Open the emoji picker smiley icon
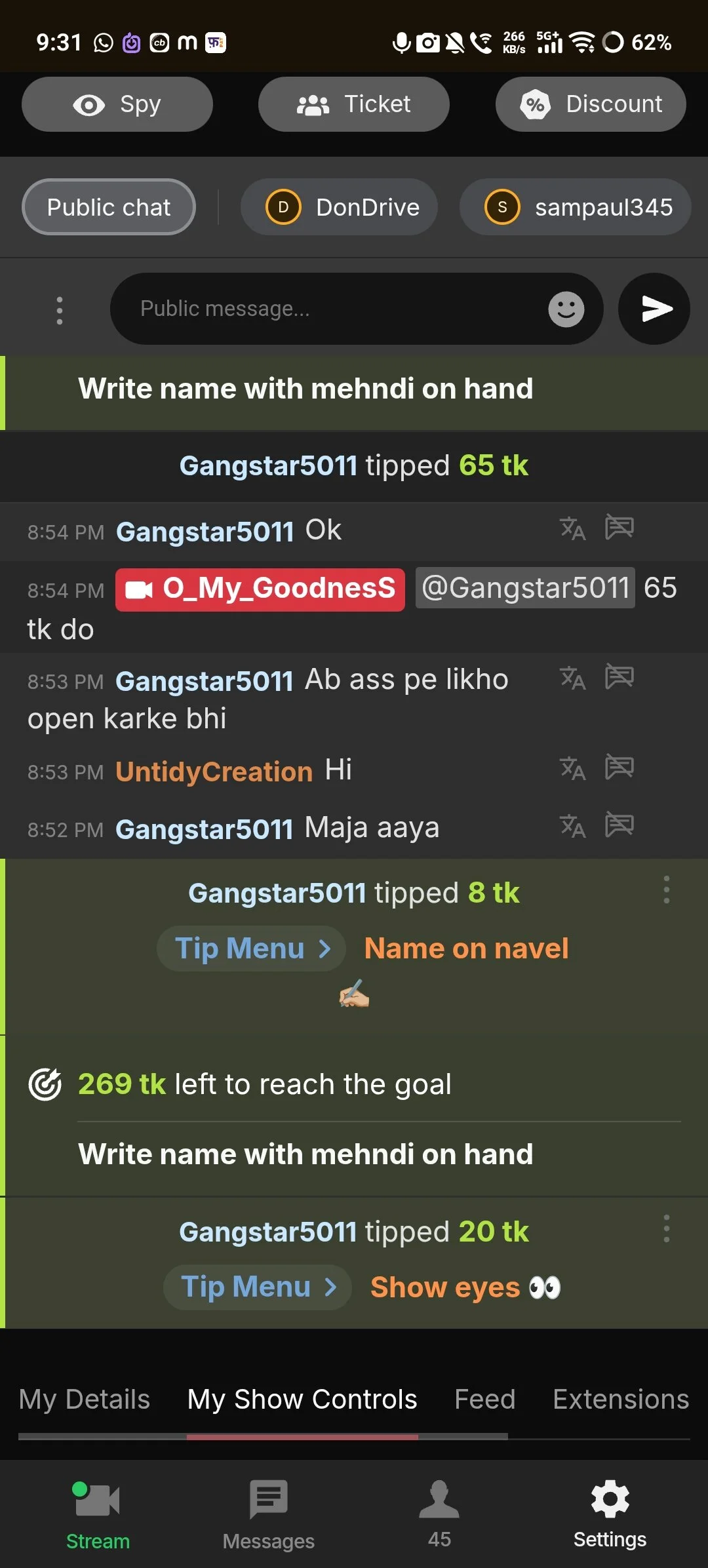The height and width of the screenshot is (1568, 708). (x=566, y=309)
